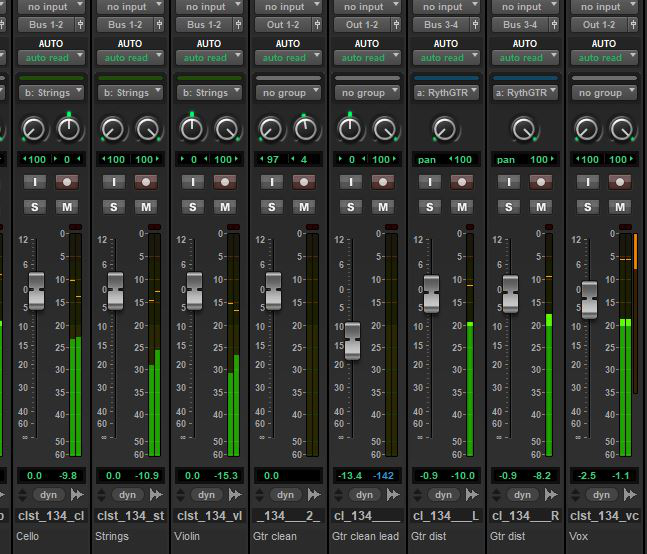Screen dimensions: 647x554
Task: Click Gtr clean lead output window arrow icon
Action: coord(393,494)
